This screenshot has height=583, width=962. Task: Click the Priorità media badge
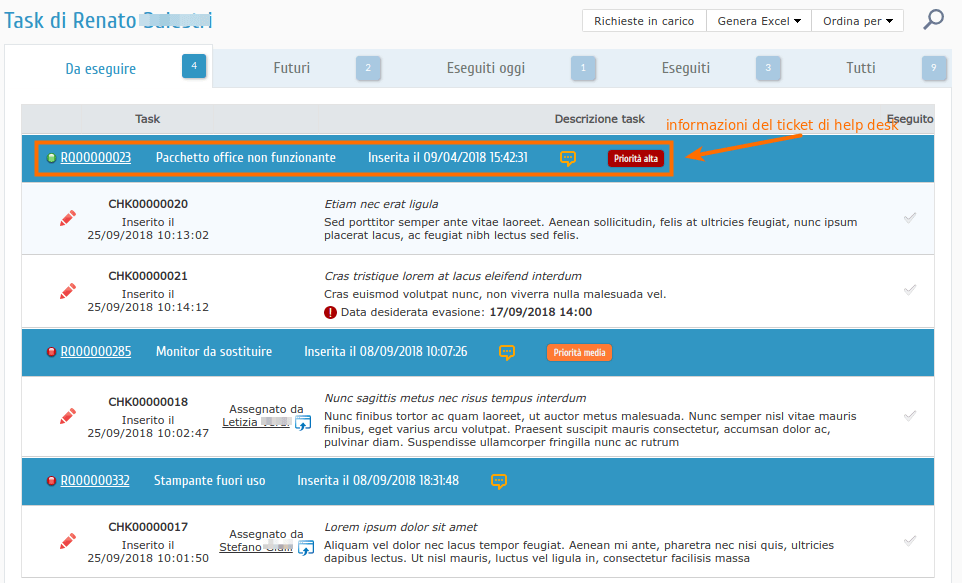click(x=579, y=352)
